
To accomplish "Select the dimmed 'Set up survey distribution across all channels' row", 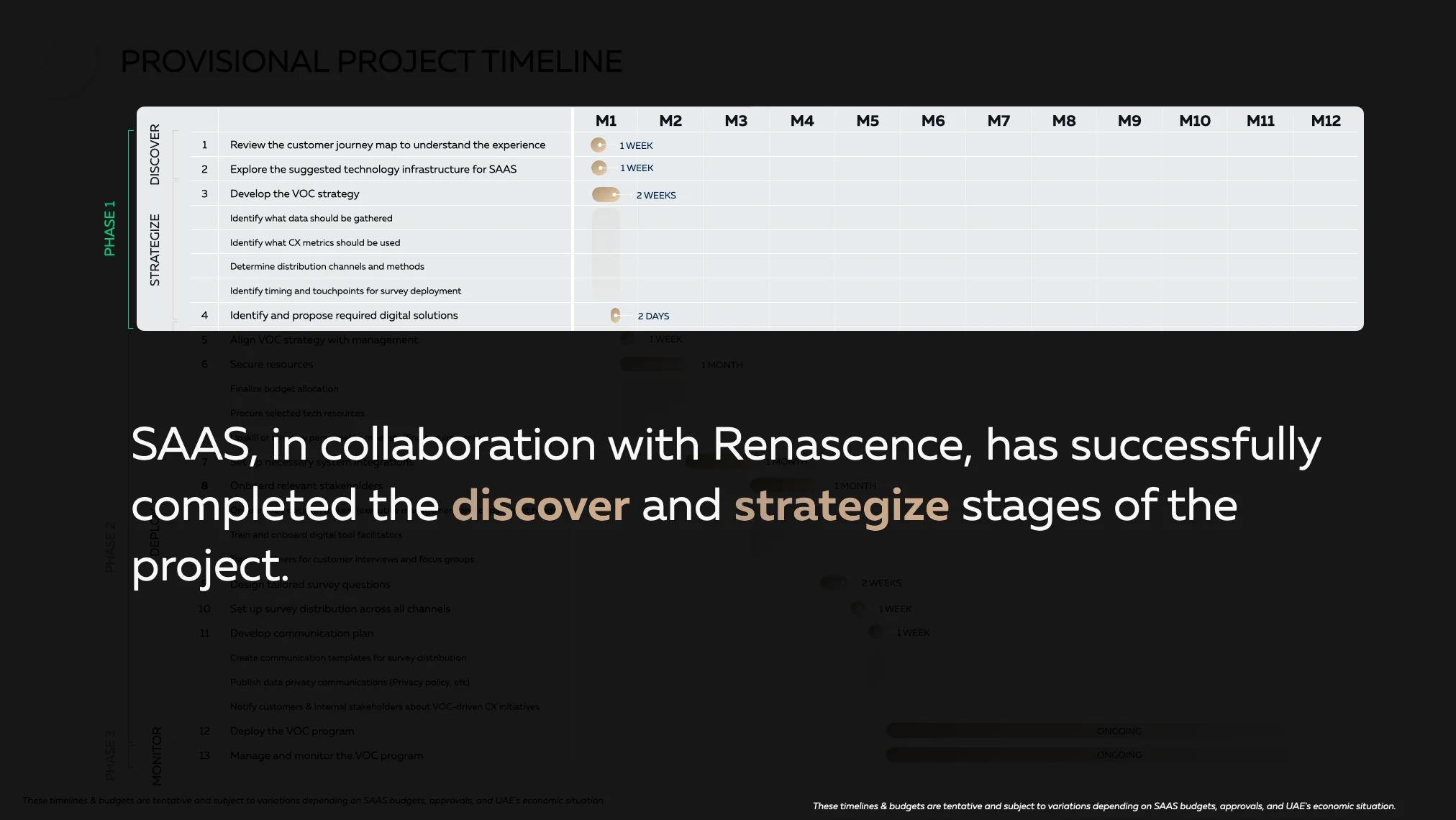I will [340, 609].
